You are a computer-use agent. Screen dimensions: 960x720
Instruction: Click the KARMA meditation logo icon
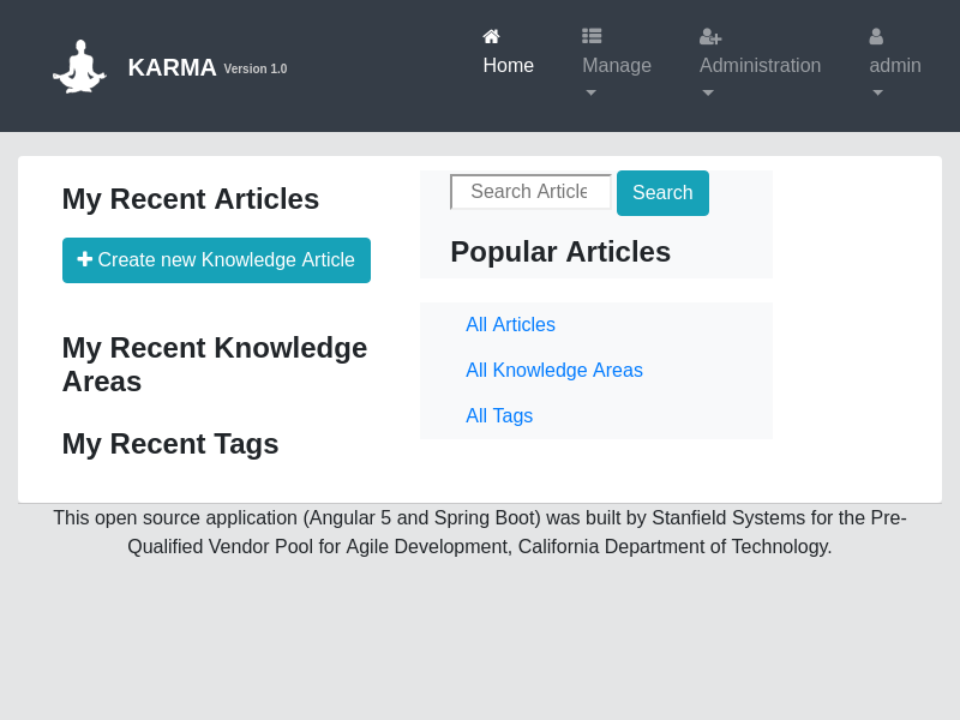(79, 67)
